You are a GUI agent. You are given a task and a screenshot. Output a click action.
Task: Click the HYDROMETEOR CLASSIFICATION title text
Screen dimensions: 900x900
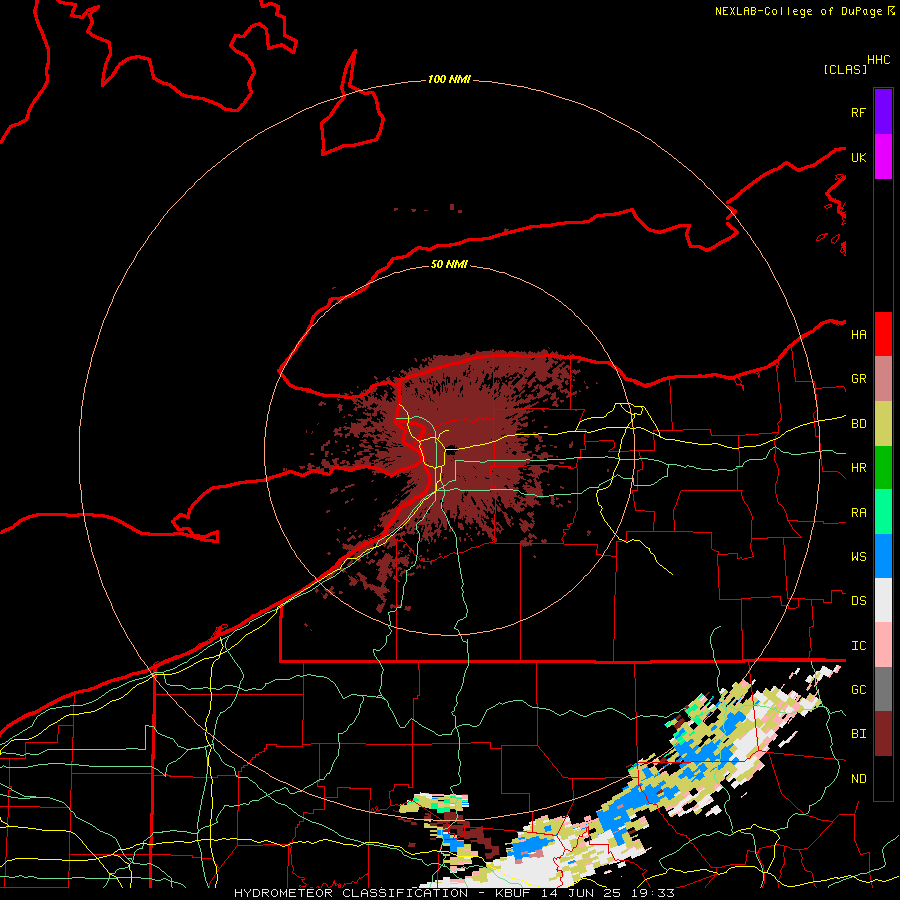tap(351, 893)
